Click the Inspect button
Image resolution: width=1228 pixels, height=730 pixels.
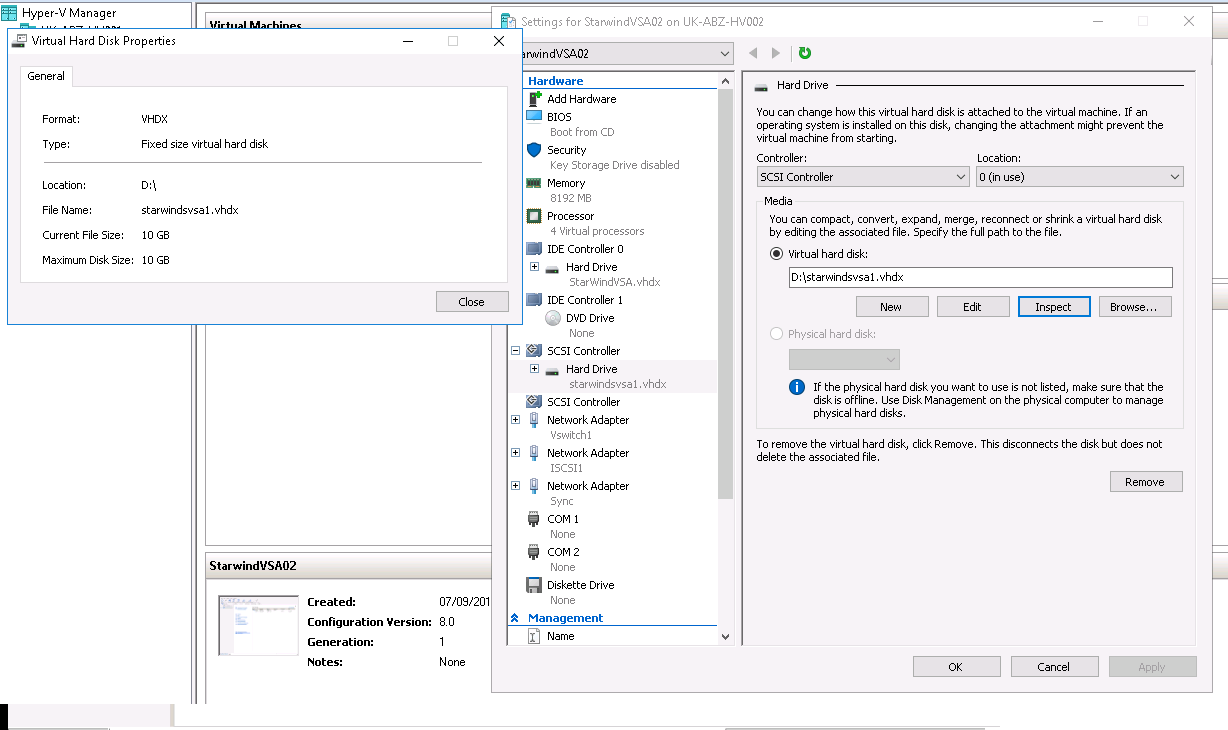tap(1053, 307)
